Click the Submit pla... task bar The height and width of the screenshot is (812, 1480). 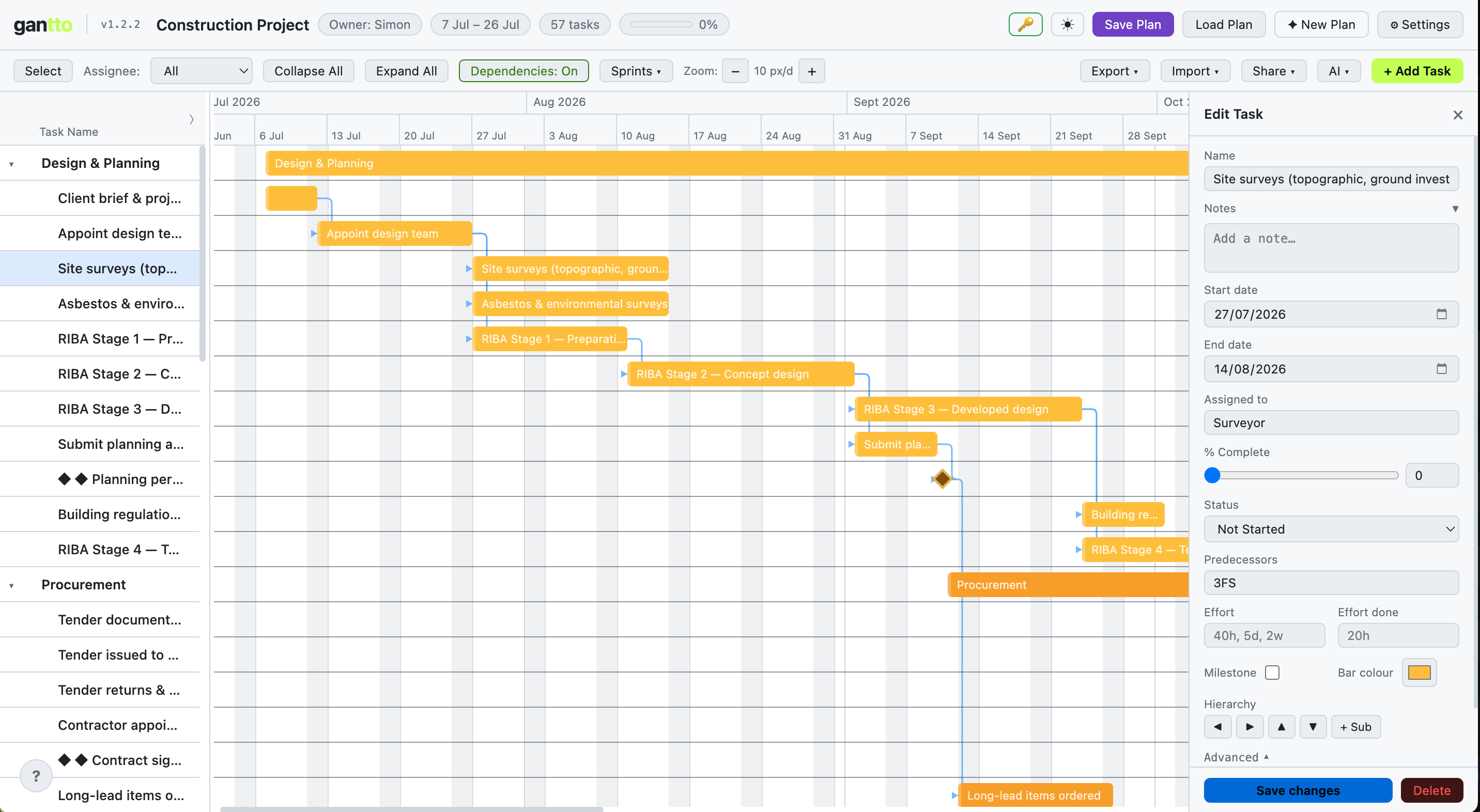[x=896, y=444]
